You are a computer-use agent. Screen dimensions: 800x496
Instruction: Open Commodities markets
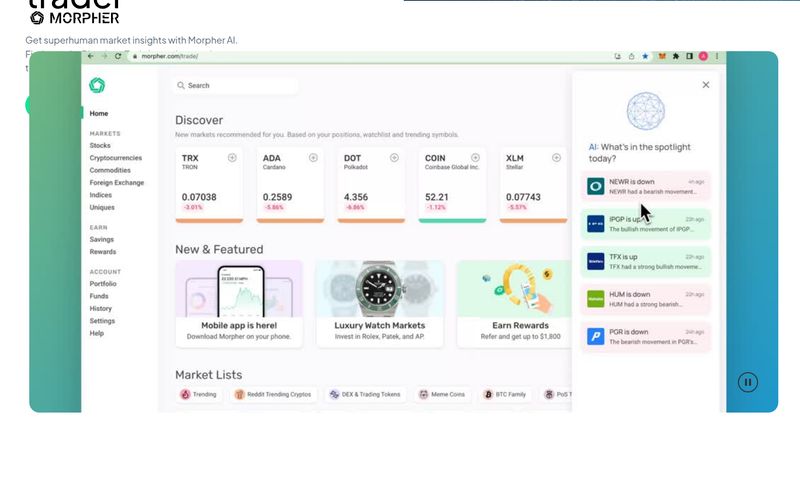point(110,170)
